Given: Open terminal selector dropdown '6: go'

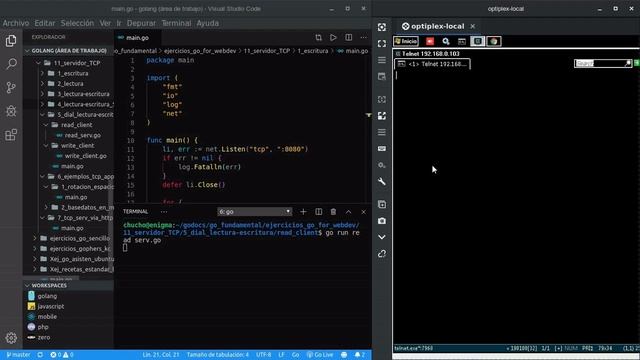Looking at the screenshot, I should coord(254,211).
